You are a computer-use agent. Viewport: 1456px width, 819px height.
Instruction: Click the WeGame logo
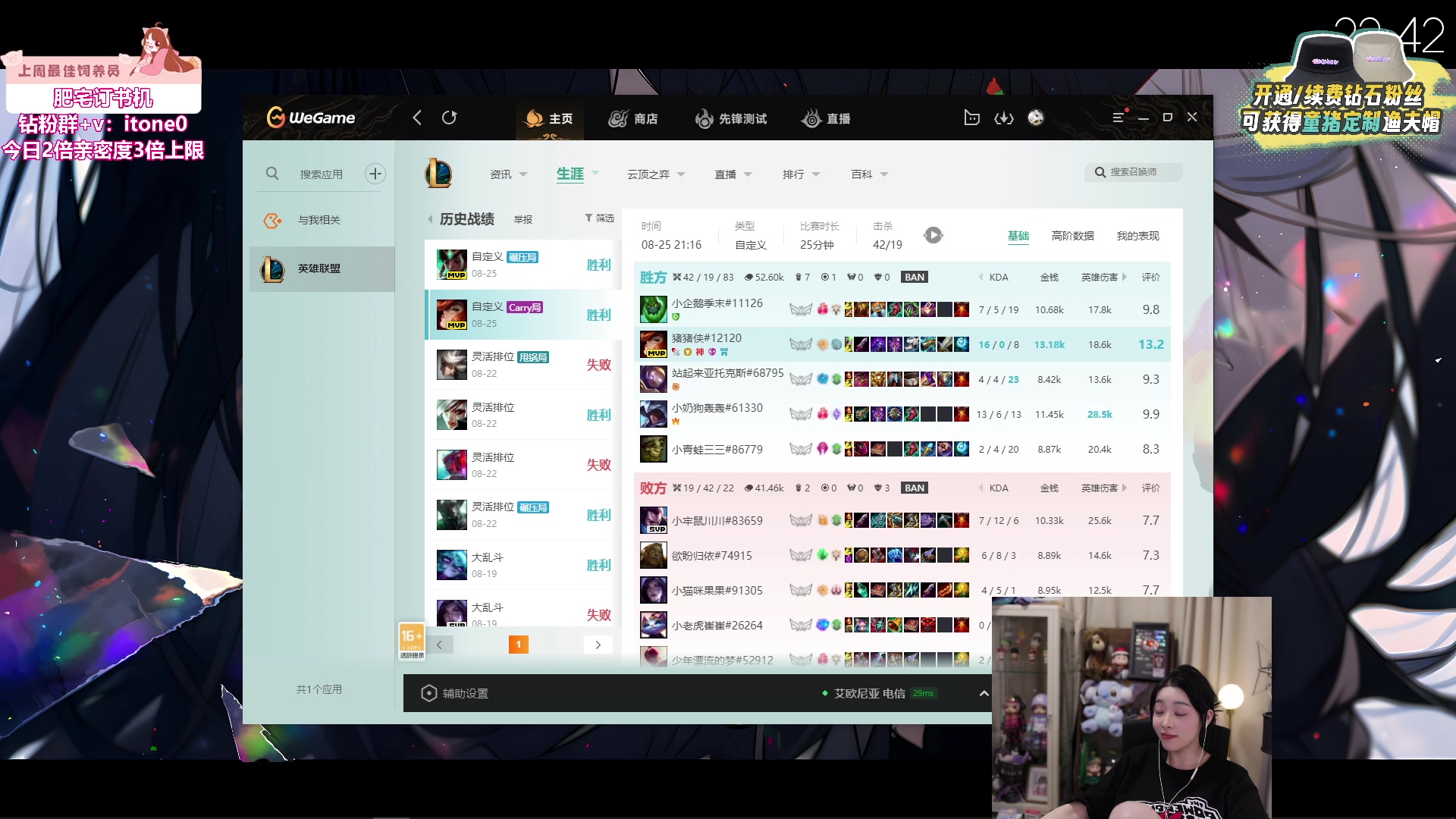pos(311,118)
